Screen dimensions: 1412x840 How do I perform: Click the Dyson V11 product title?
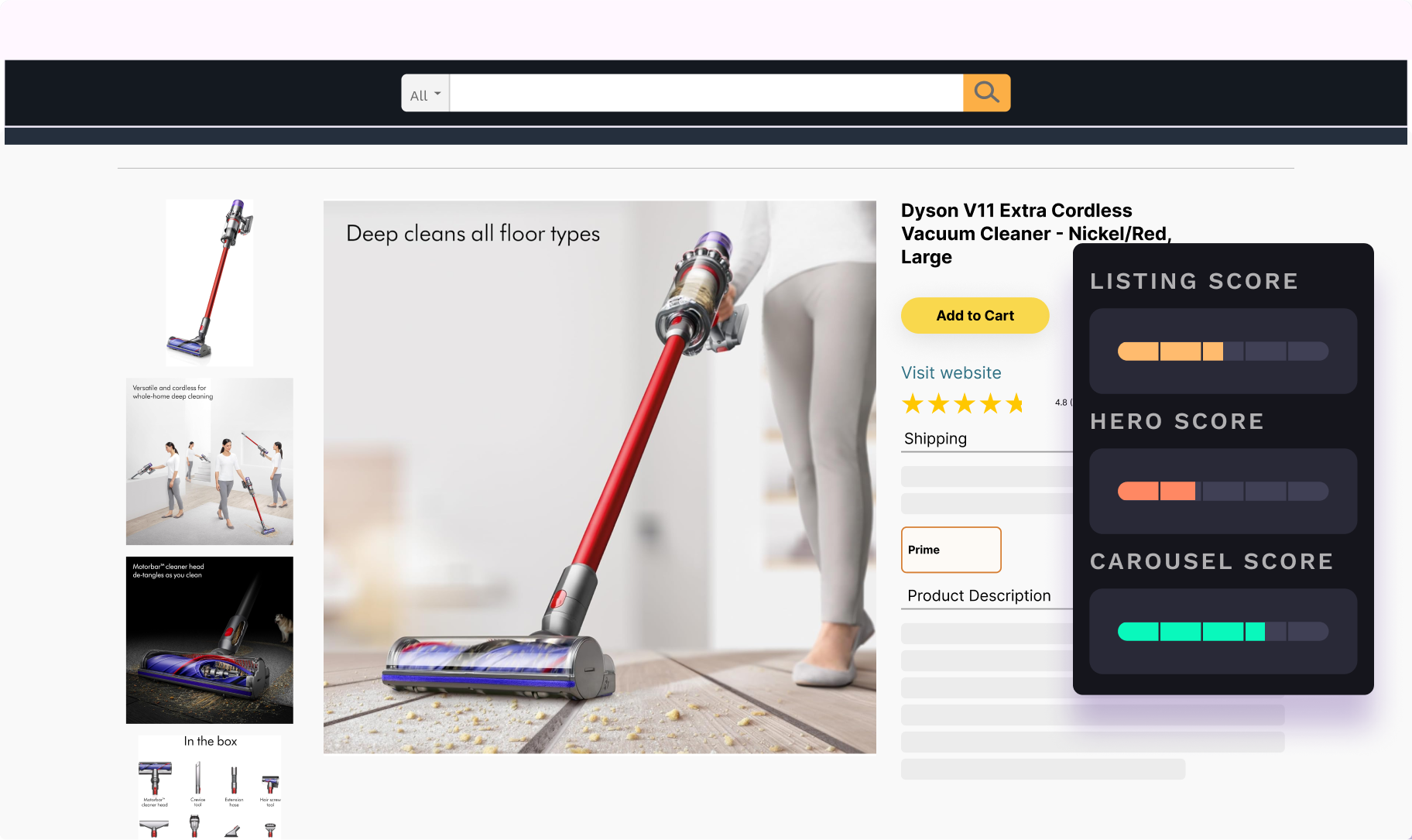1036,233
